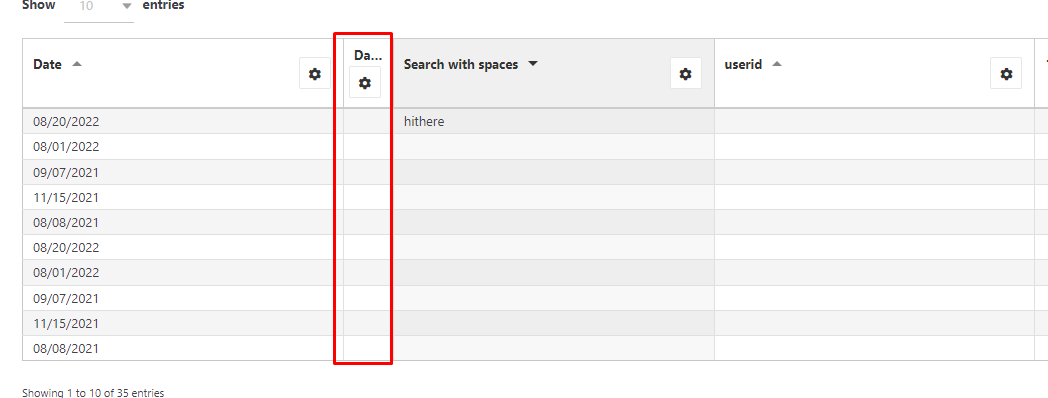Screen dimensions: 1048x398
Task: Open gear settings of narrow Da... column
Action: tap(365, 82)
